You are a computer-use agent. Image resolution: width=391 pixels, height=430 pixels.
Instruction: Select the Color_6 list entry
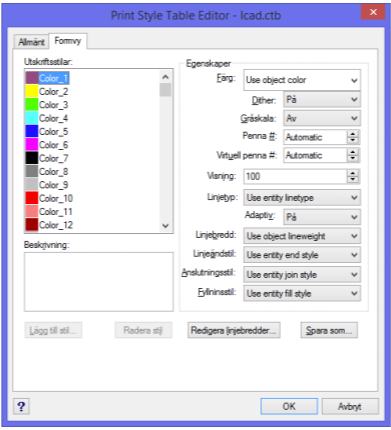pos(47,145)
